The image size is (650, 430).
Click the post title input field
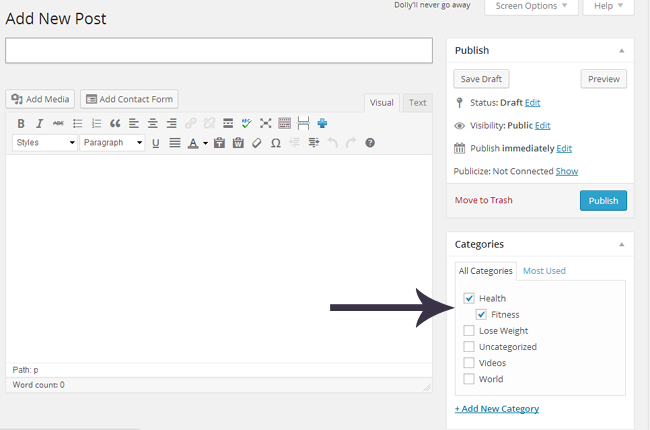pos(219,51)
